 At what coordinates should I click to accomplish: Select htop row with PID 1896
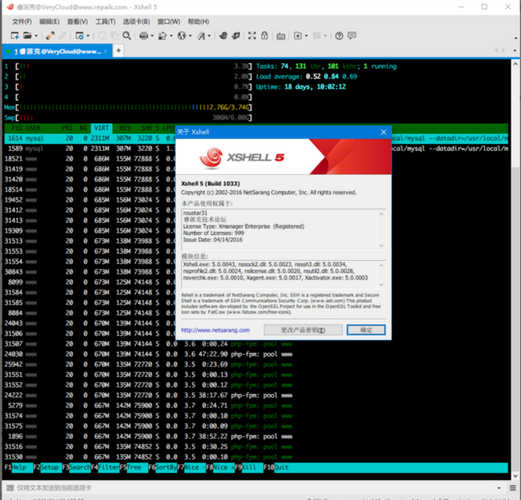149,436
